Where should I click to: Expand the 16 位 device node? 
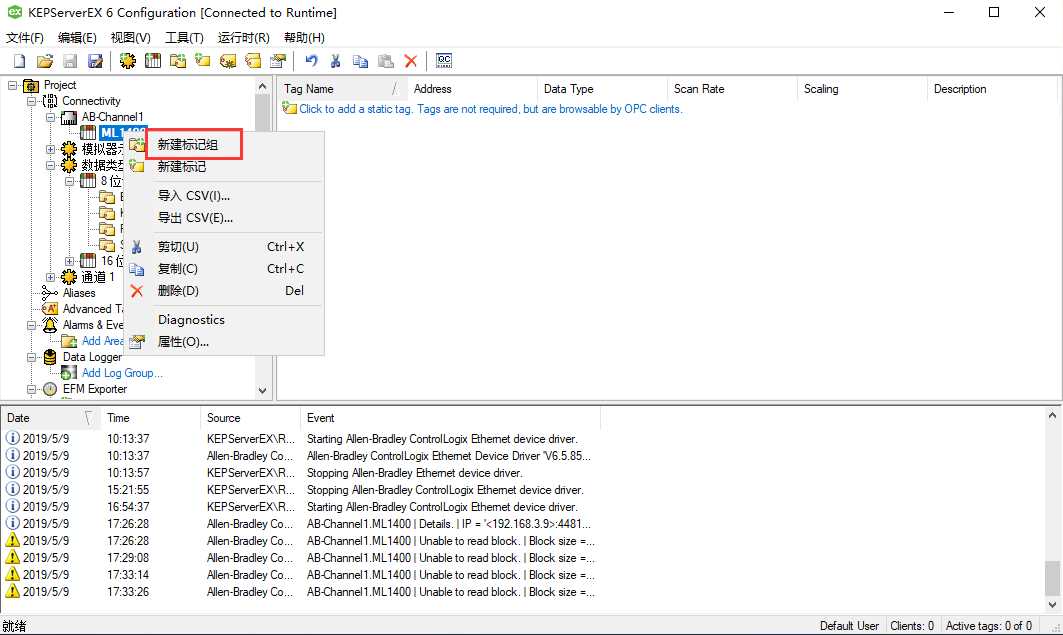[69, 261]
